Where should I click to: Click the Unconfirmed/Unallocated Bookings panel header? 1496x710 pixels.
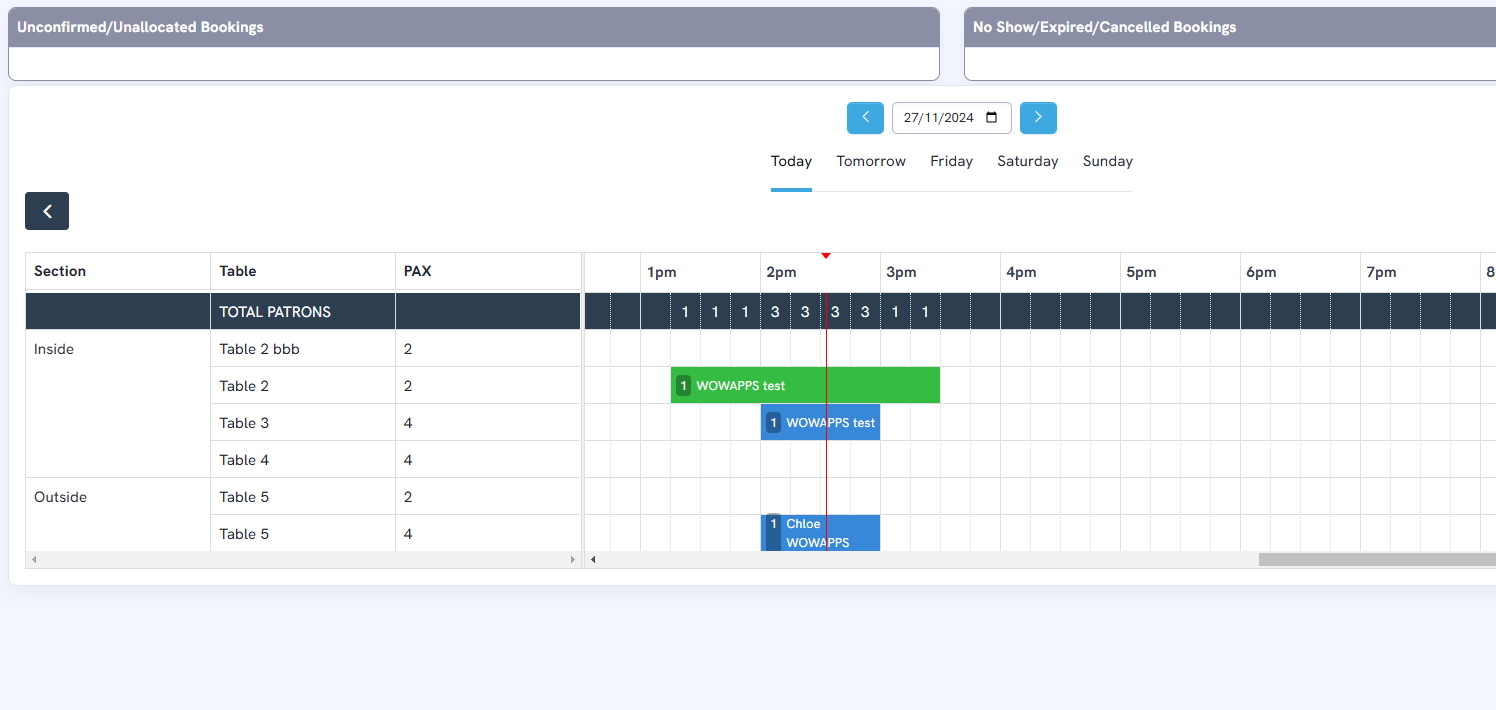point(473,27)
